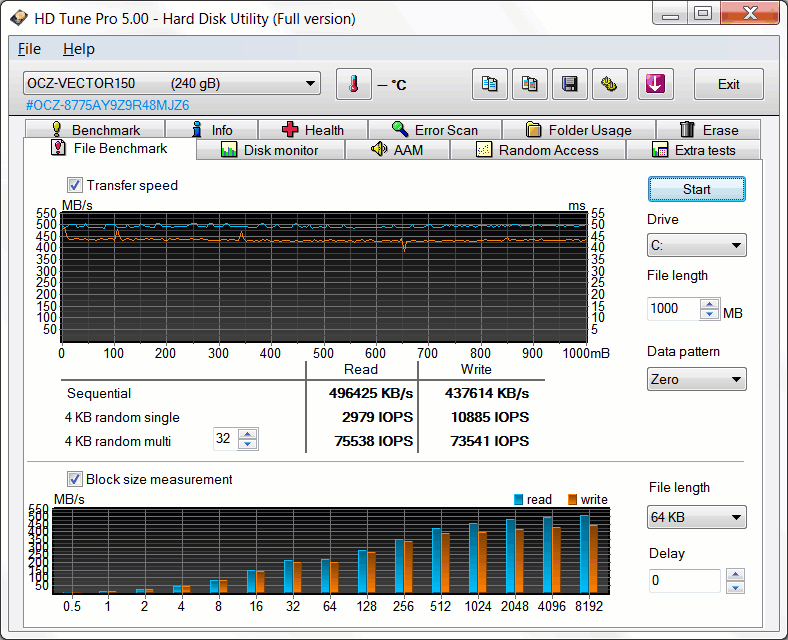Decrease the 1000 MB file length value
788x640 pixels.
(709, 314)
